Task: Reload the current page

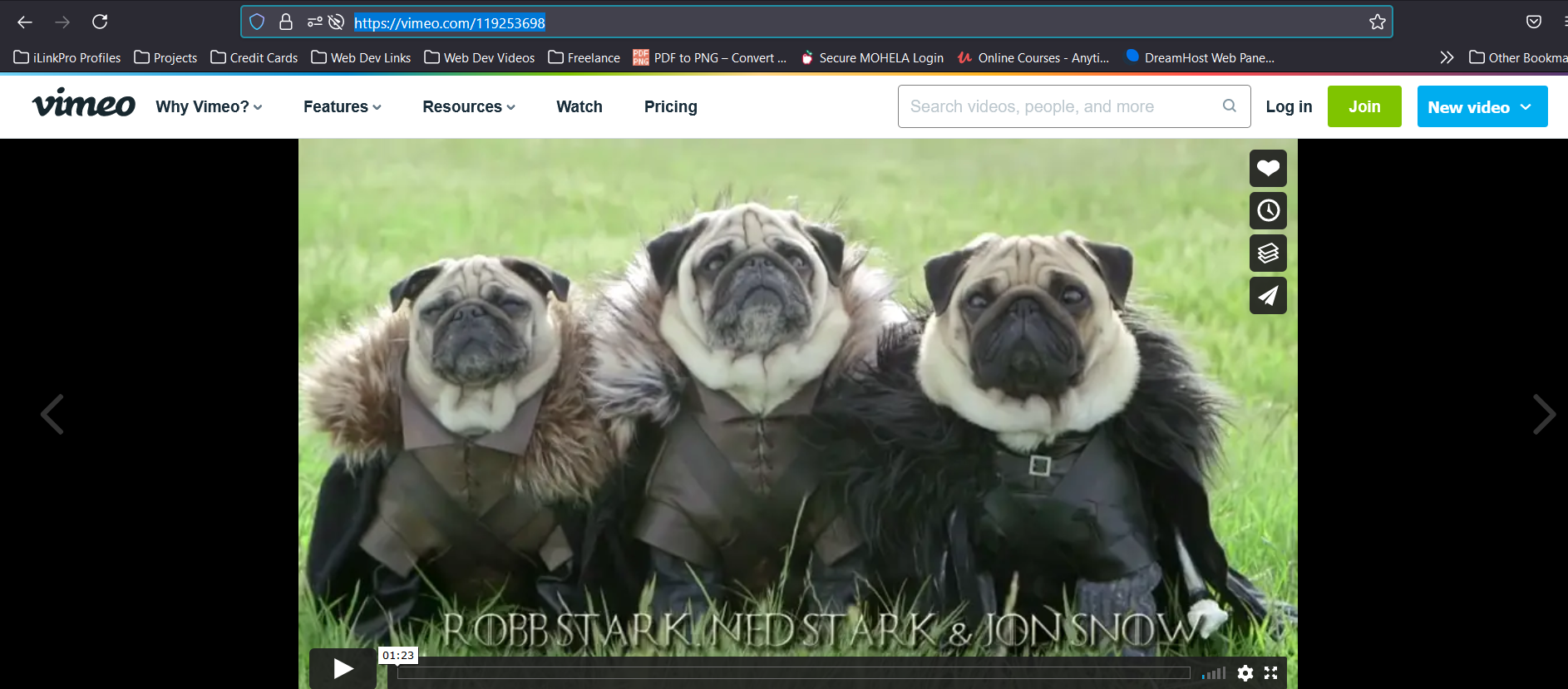Action: (x=100, y=22)
